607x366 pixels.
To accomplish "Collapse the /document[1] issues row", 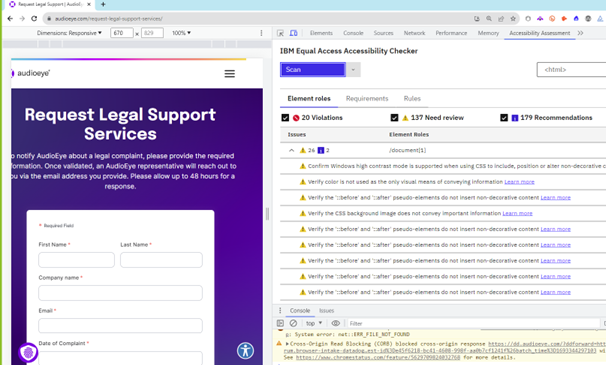I will click(291, 150).
